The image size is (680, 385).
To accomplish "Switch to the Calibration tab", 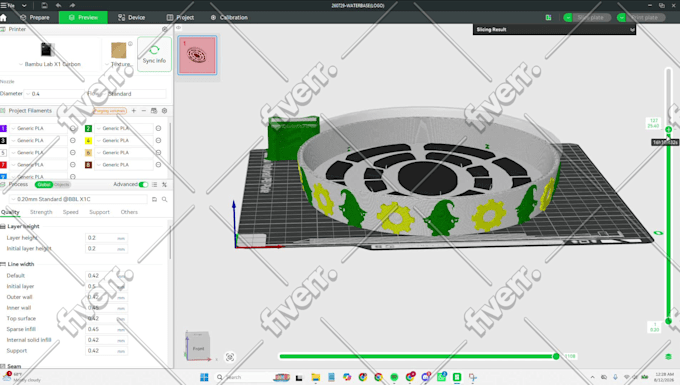I will (x=229, y=17).
